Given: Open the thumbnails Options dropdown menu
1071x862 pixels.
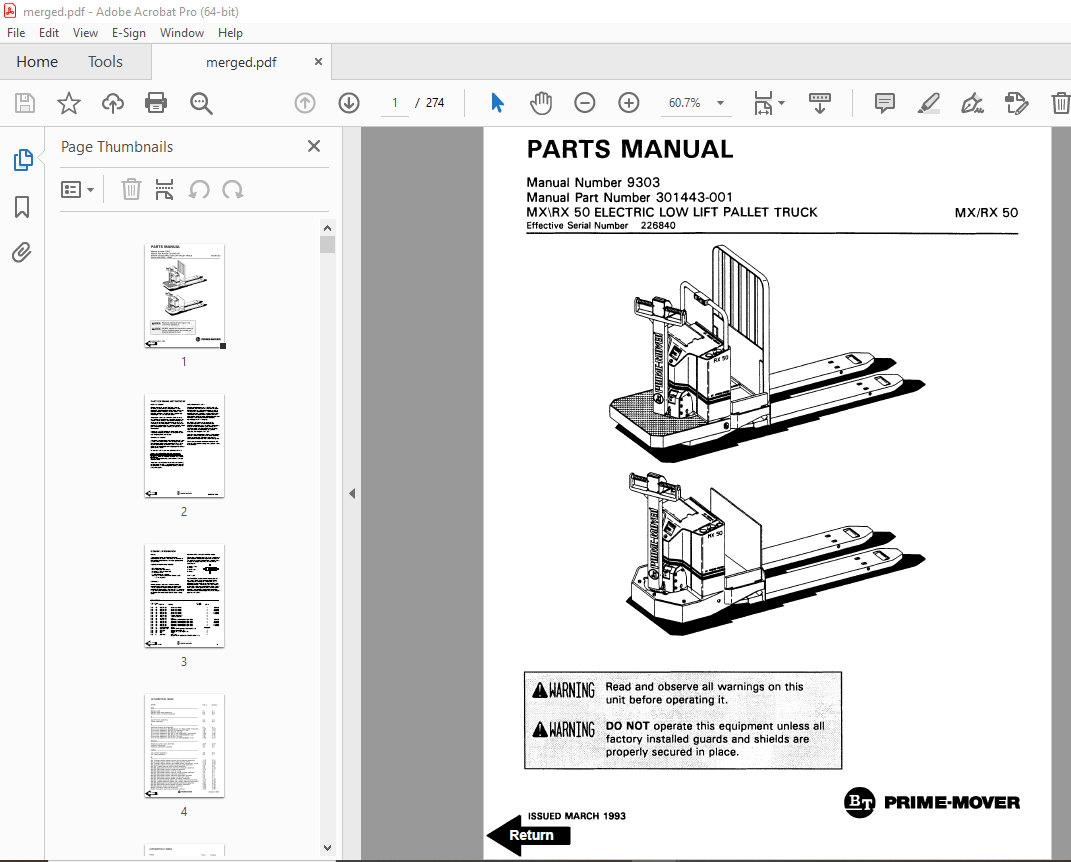Looking at the screenshot, I should point(77,189).
